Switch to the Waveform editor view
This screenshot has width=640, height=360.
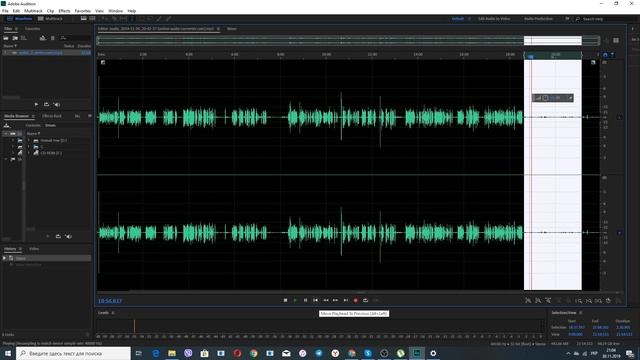click(x=20, y=19)
